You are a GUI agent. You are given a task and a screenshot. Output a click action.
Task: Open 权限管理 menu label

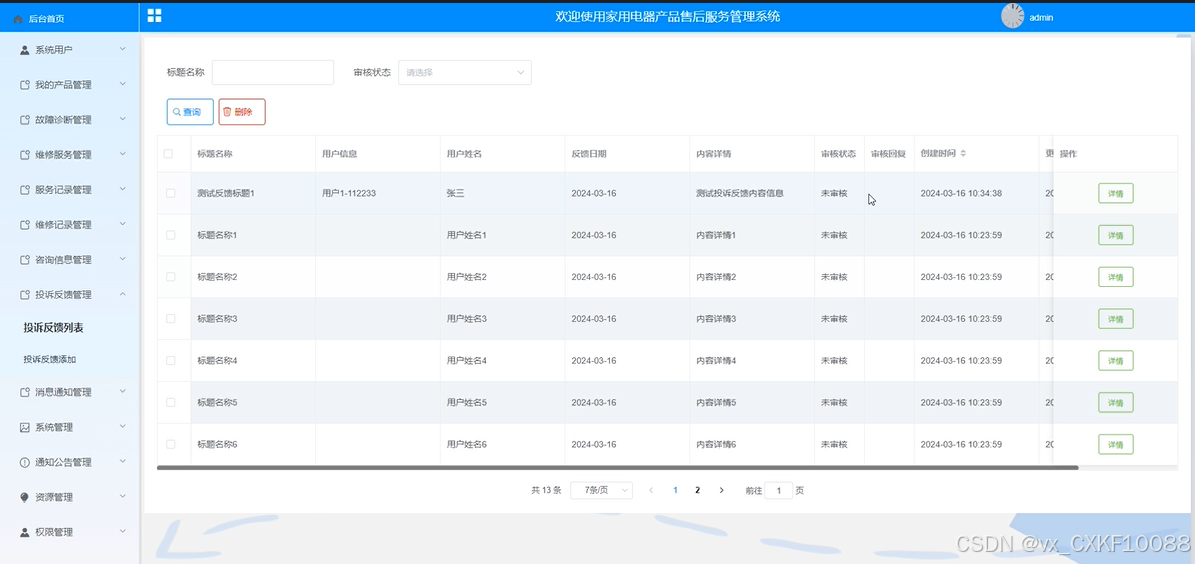click(x=54, y=532)
